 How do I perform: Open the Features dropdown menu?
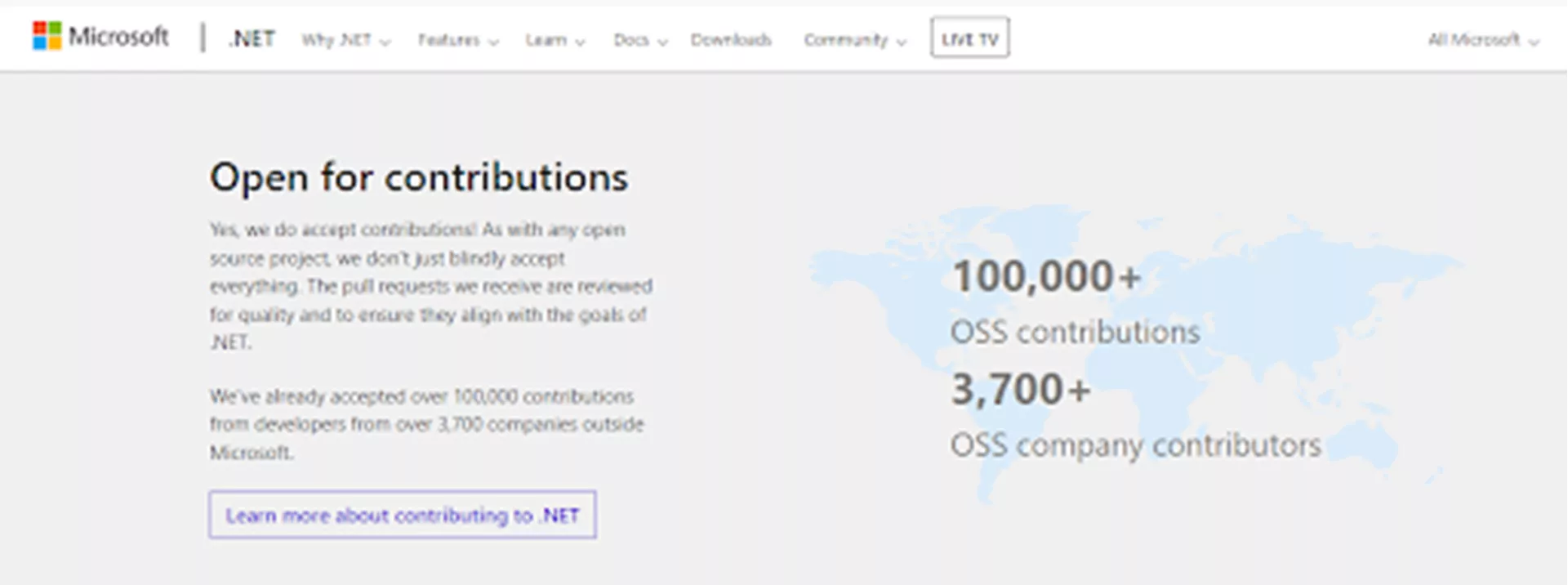point(457,40)
